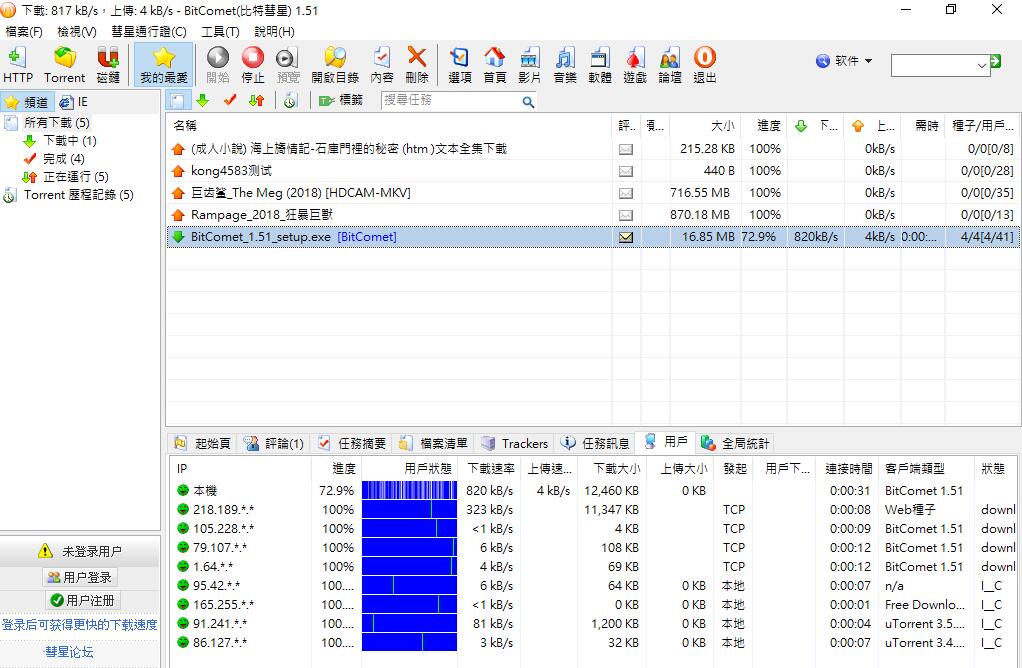Click comment envelope for BitComet_1.51_setup.exe
Screen dimensions: 1022x668
[x=626, y=237]
